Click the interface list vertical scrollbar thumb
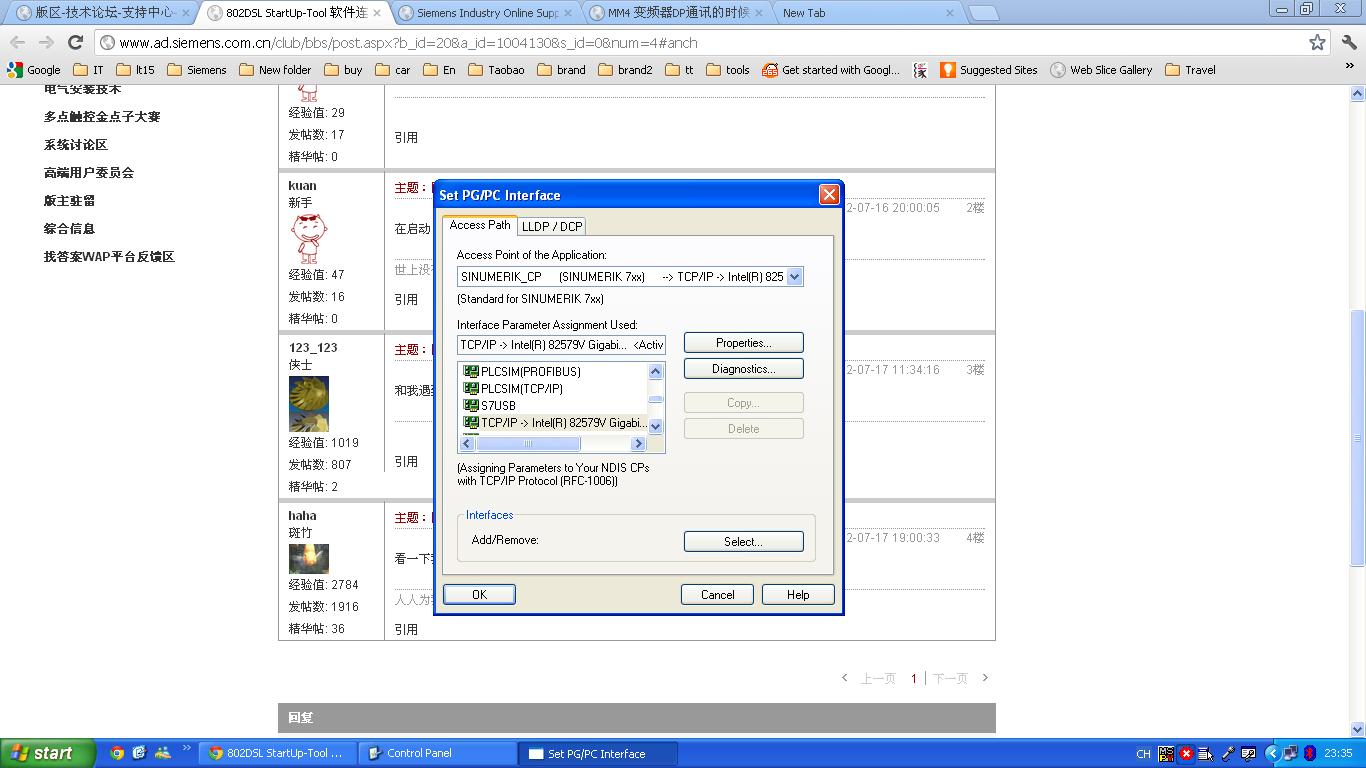The image size is (1366, 768). coord(655,399)
